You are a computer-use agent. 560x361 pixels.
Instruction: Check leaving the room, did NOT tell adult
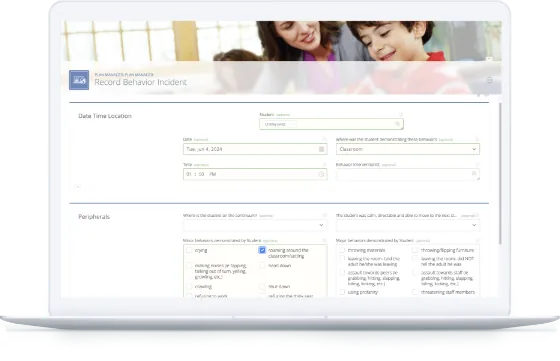coord(415,259)
